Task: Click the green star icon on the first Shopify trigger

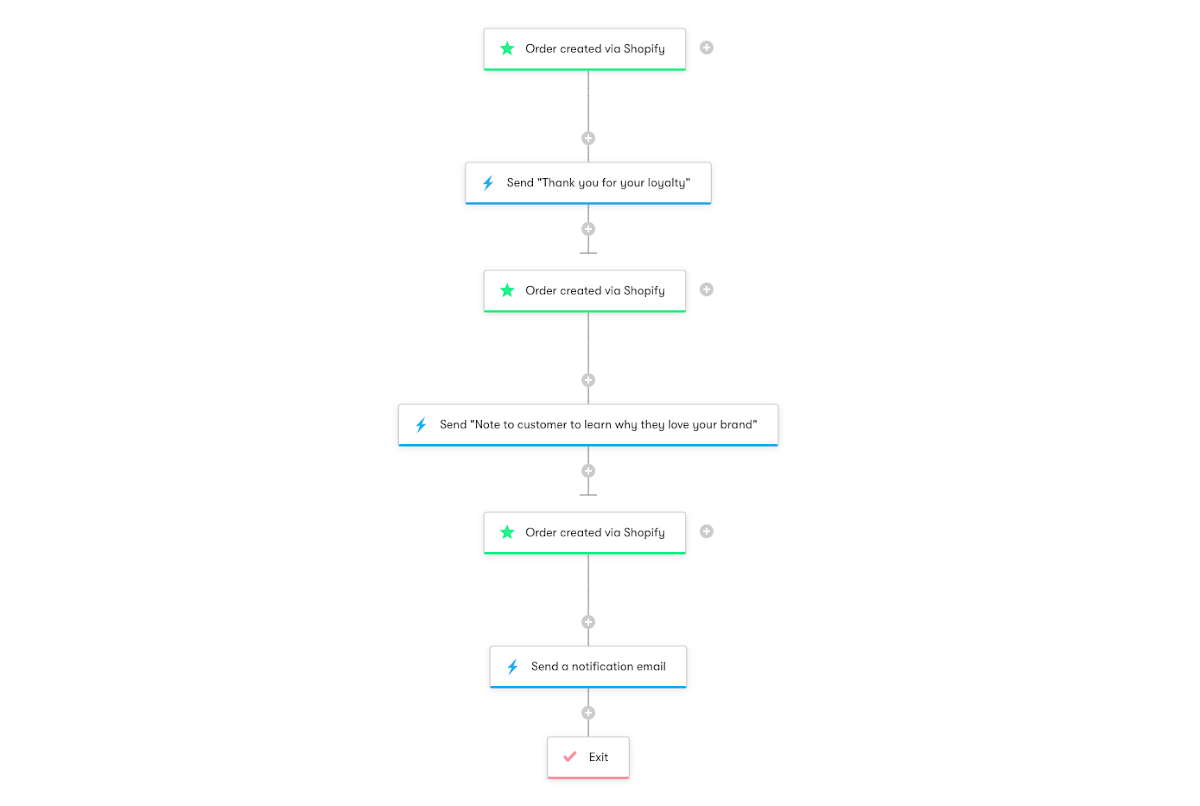Action: click(506, 47)
